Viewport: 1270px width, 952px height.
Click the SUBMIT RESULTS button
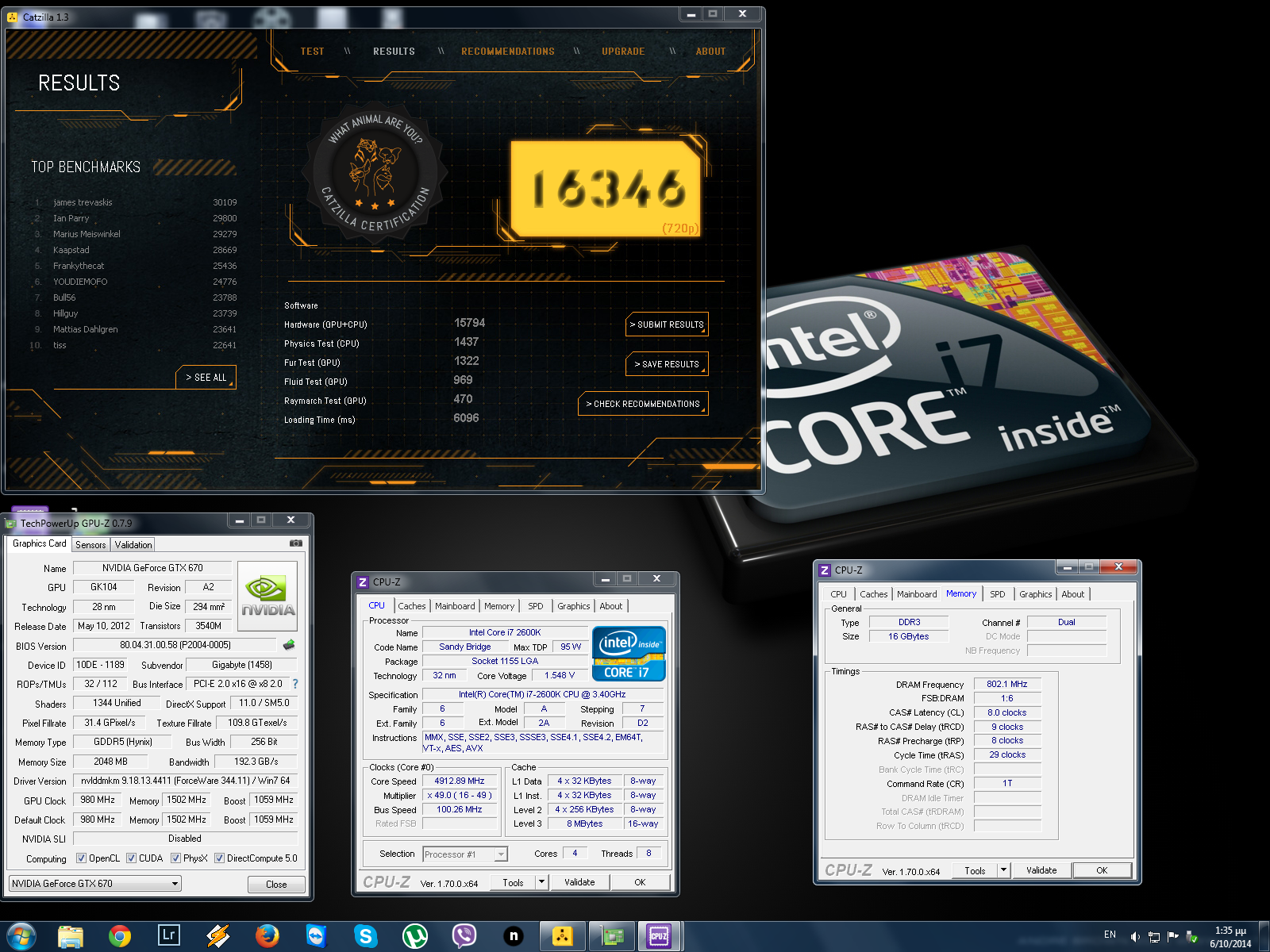(667, 324)
